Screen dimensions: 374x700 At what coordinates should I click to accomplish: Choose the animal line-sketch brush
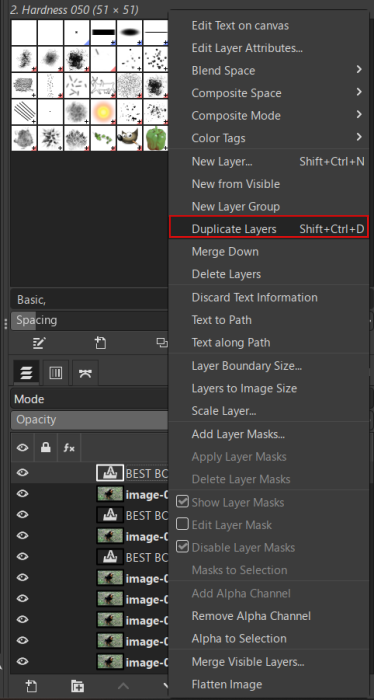(x=103, y=85)
